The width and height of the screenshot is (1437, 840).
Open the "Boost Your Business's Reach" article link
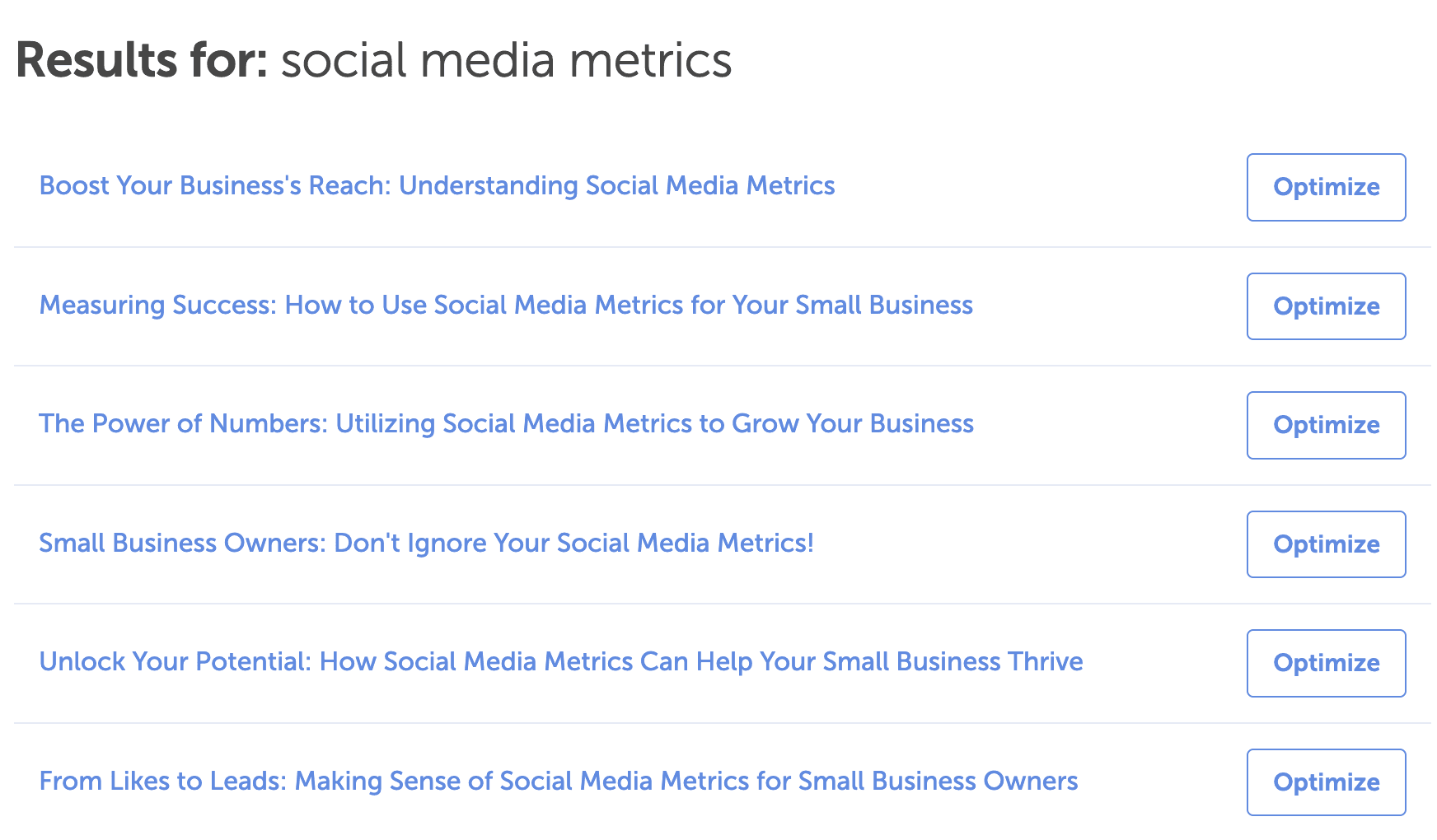point(437,186)
